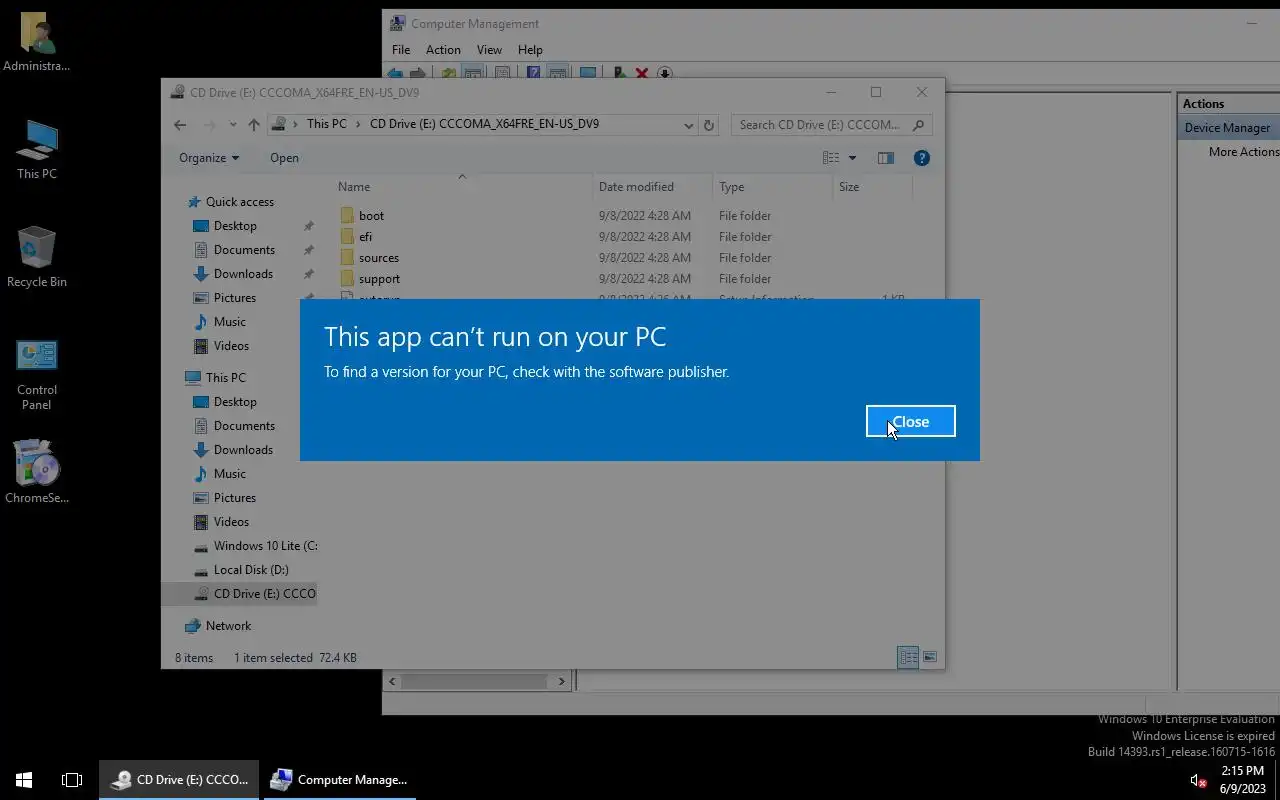Click Open in Explorer command bar
Image resolution: width=1280 pixels, height=800 pixels.
point(284,157)
